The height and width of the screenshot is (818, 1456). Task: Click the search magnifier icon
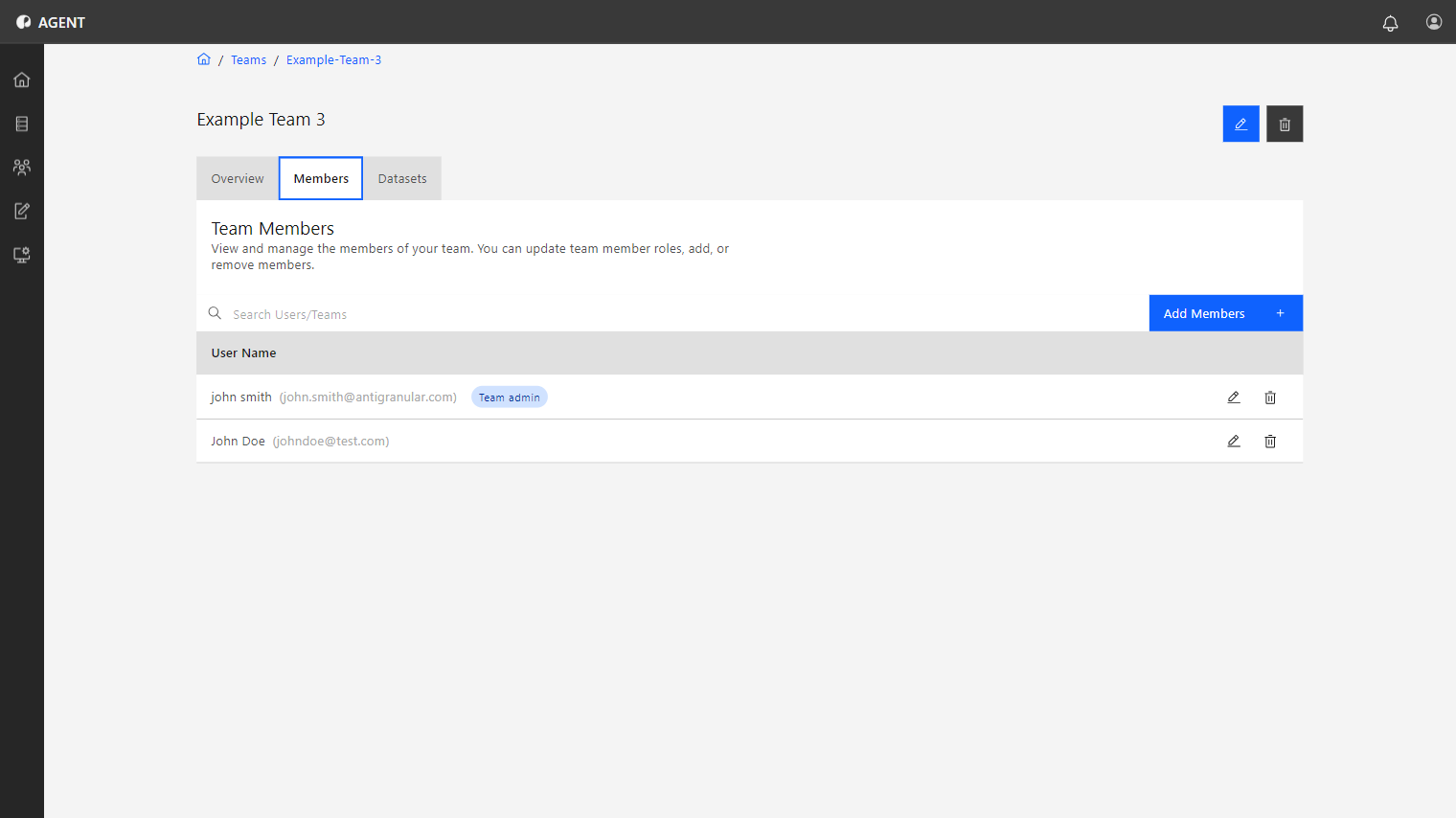[215, 313]
